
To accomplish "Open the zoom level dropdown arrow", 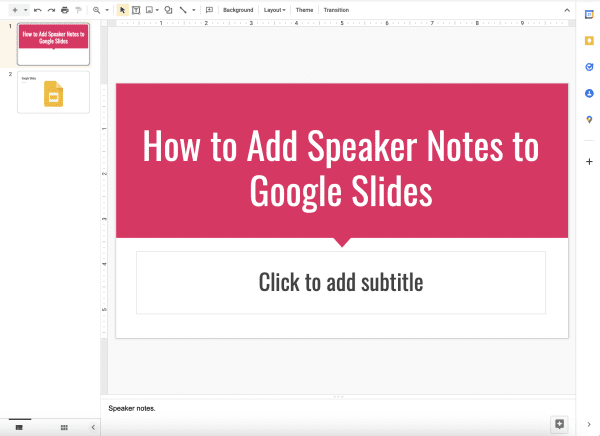I will (x=107, y=10).
